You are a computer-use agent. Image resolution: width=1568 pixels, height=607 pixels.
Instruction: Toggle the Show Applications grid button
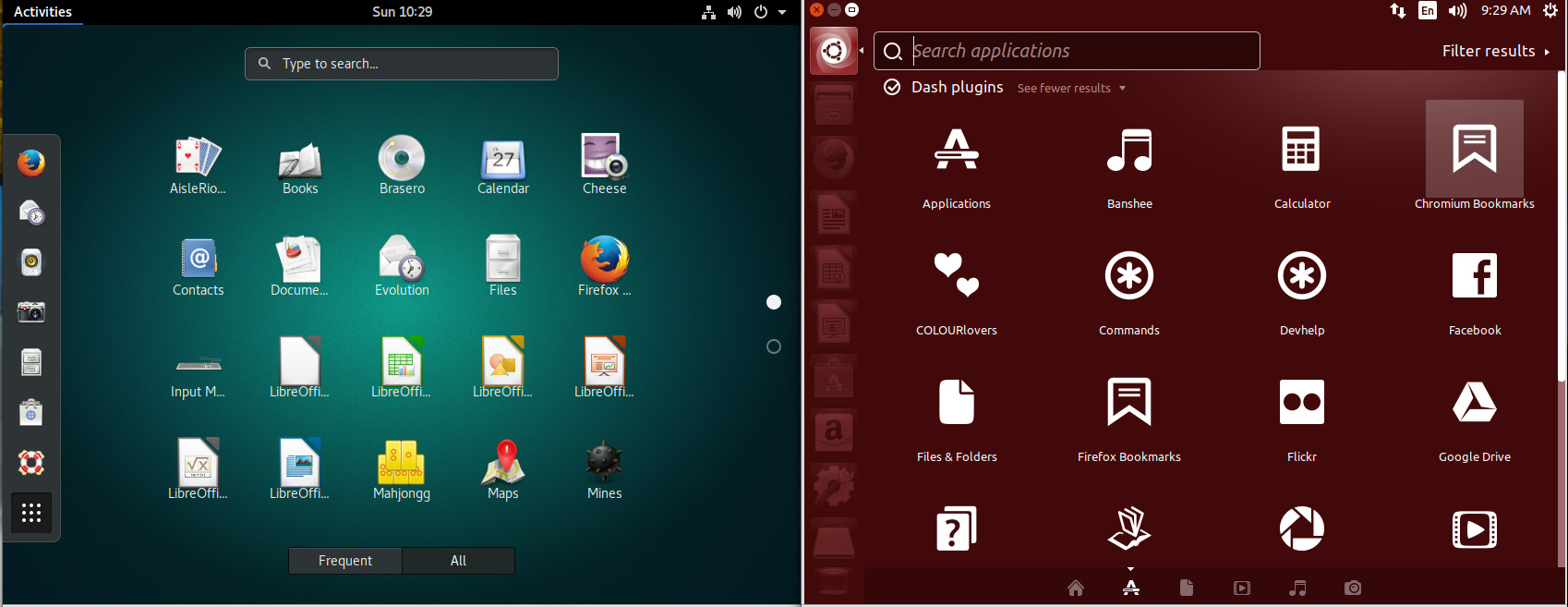31,513
